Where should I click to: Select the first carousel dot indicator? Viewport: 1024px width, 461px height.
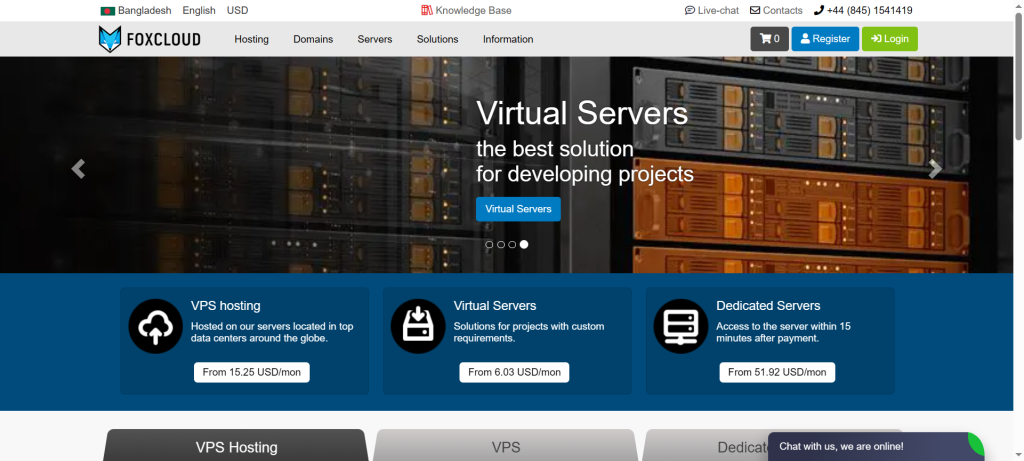[x=489, y=244]
